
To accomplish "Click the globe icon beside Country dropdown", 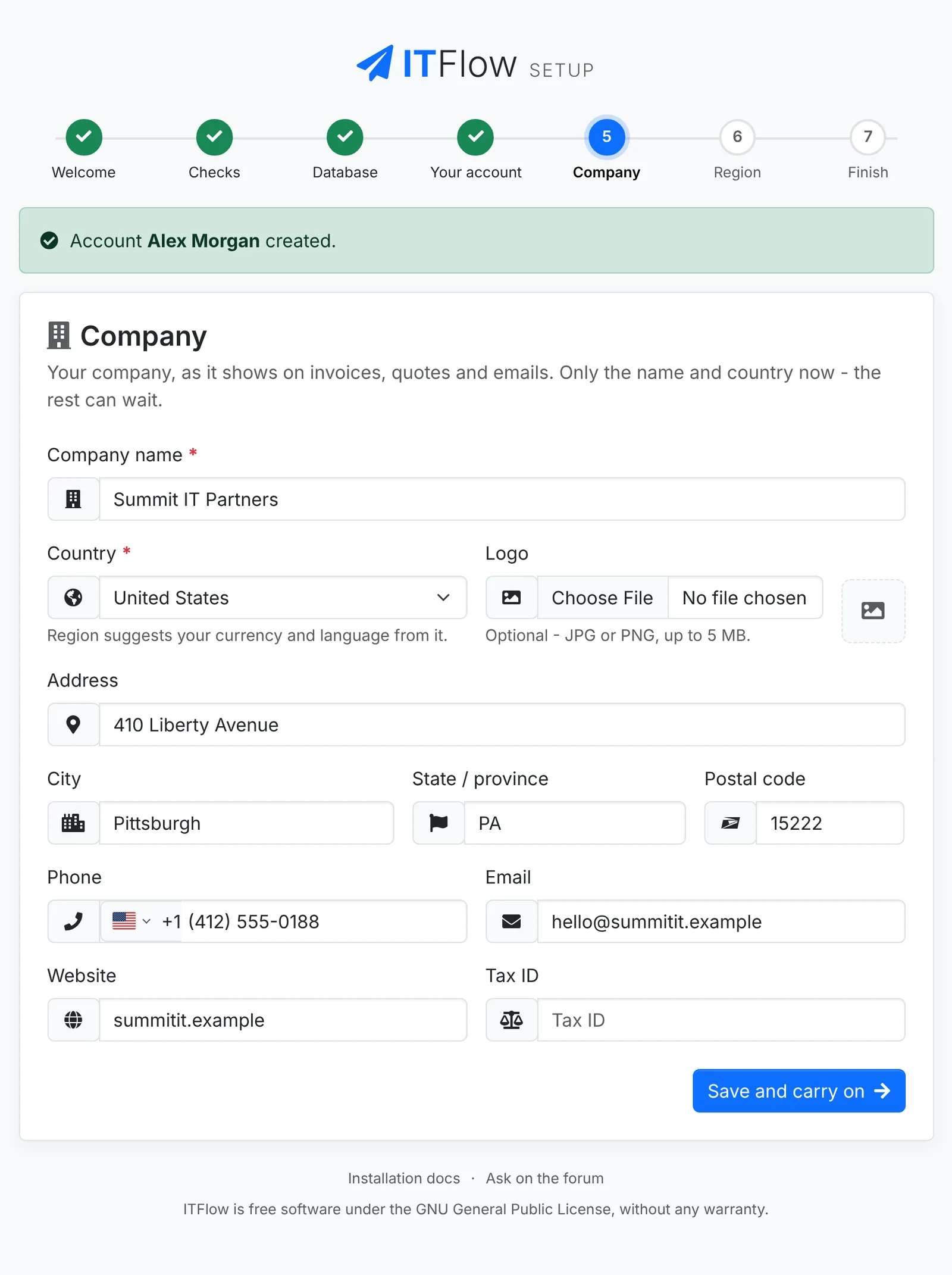I will (73, 597).
